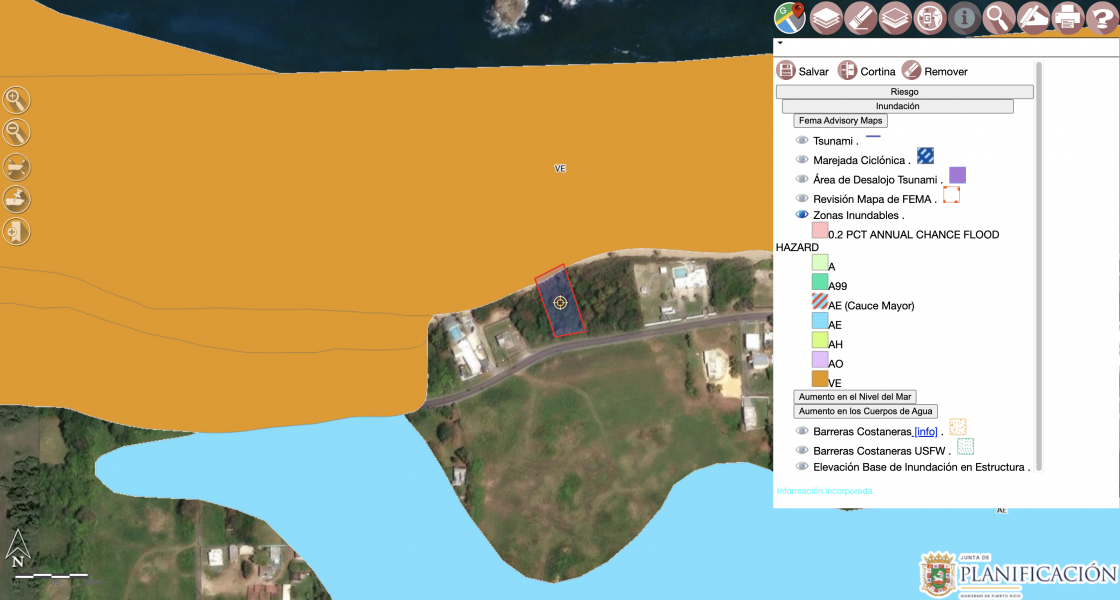Open the Google Maps basemap icon
The height and width of the screenshot is (600, 1120).
[789, 17]
